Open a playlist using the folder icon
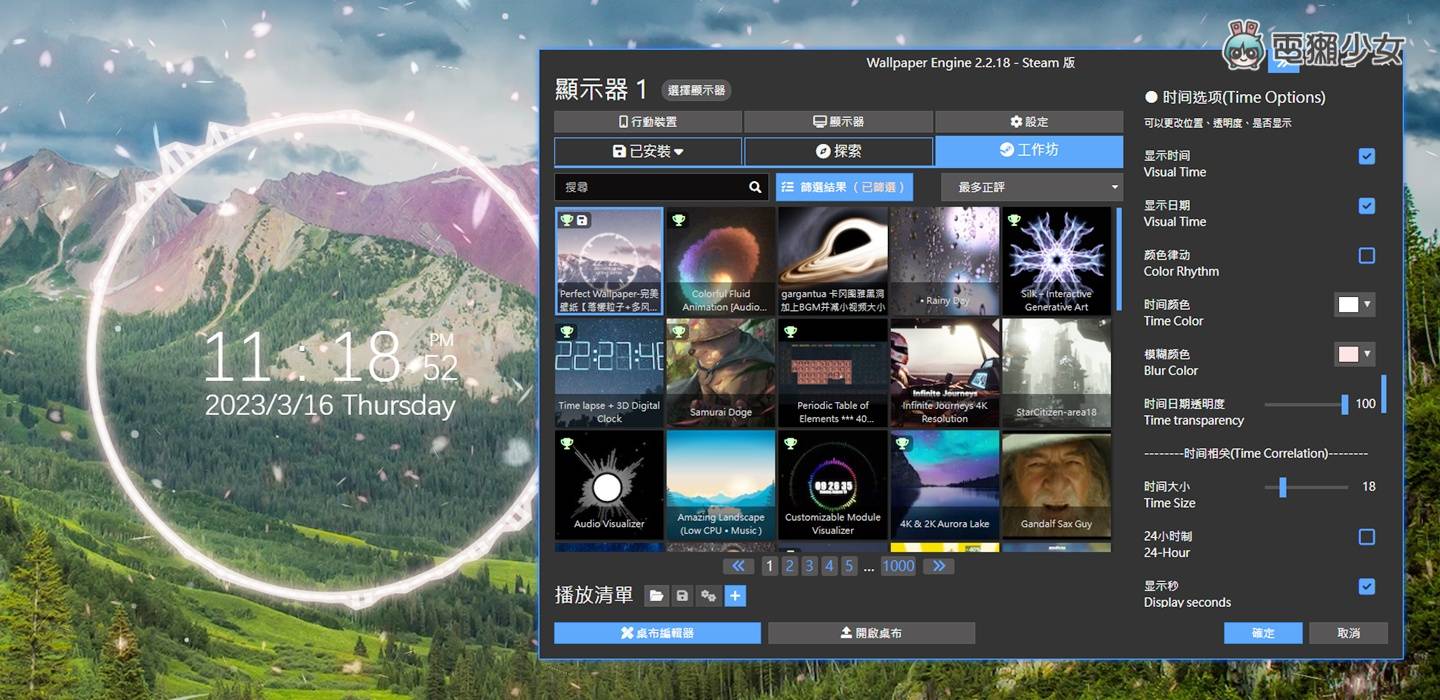Image resolution: width=1440 pixels, height=700 pixels. [657, 595]
